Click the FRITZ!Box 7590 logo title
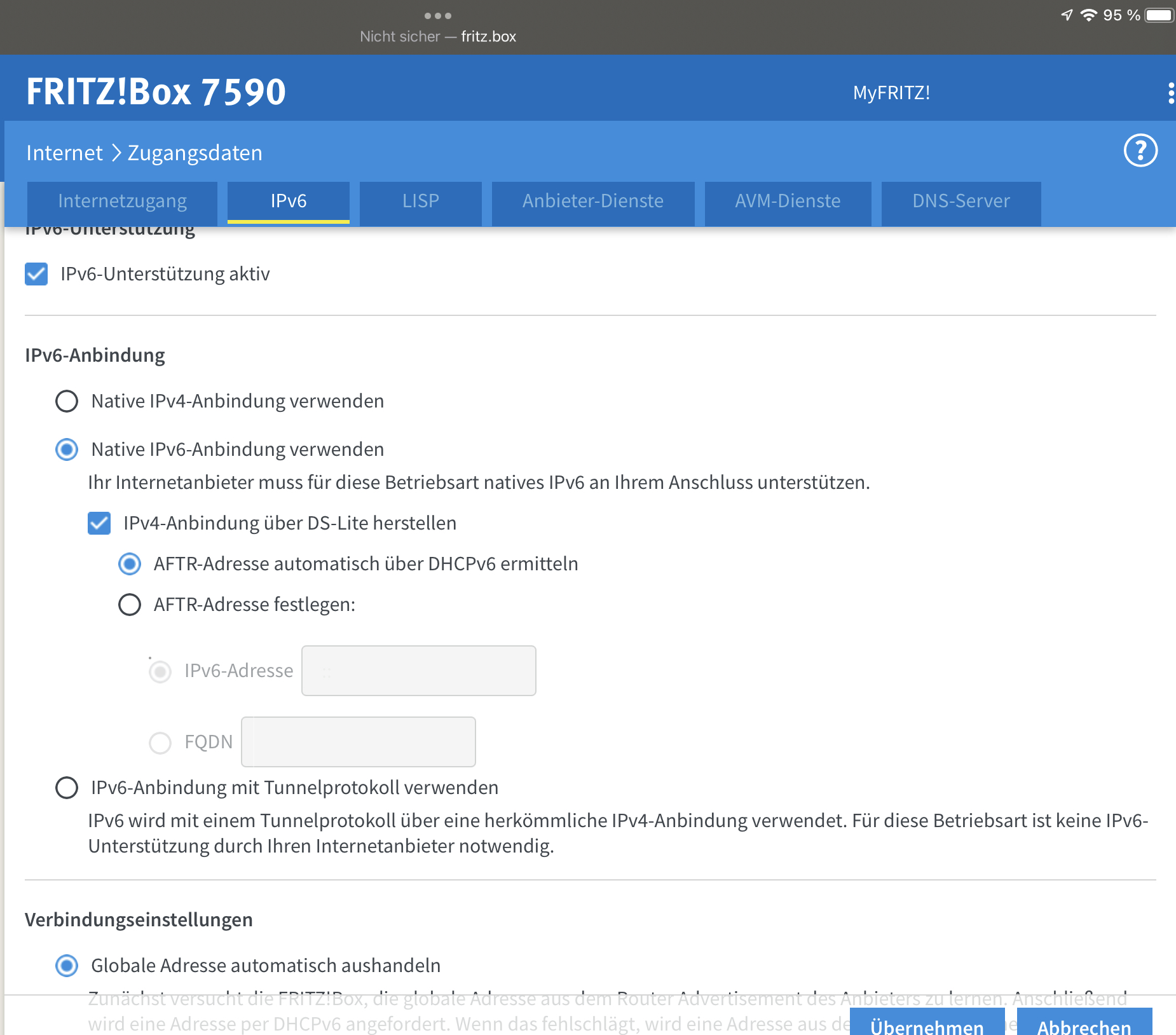This screenshot has width=1176, height=1035. coord(156,92)
